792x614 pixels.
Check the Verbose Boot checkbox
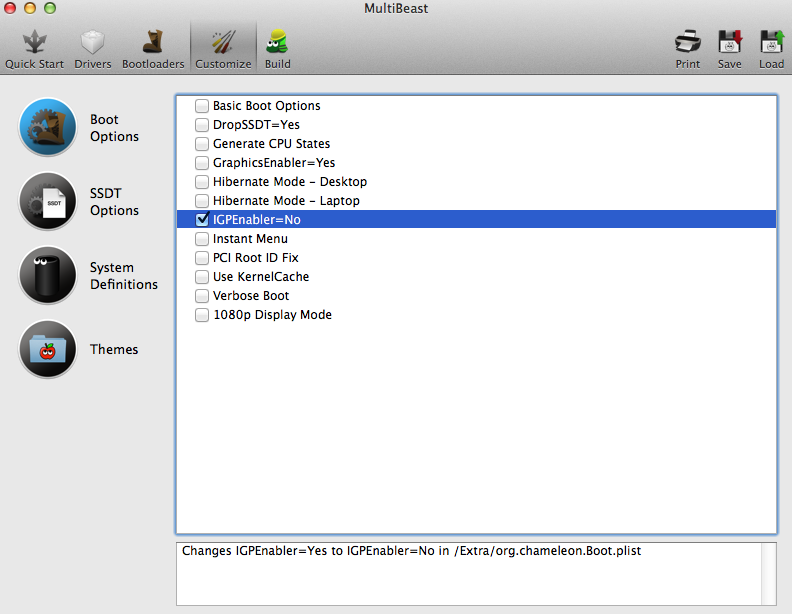(202, 296)
